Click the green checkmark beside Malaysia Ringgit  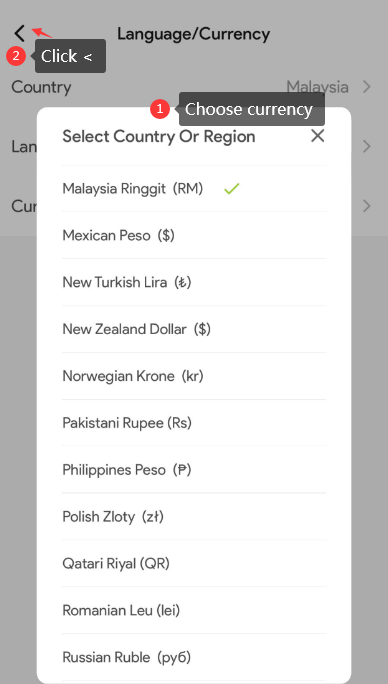coord(231,189)
